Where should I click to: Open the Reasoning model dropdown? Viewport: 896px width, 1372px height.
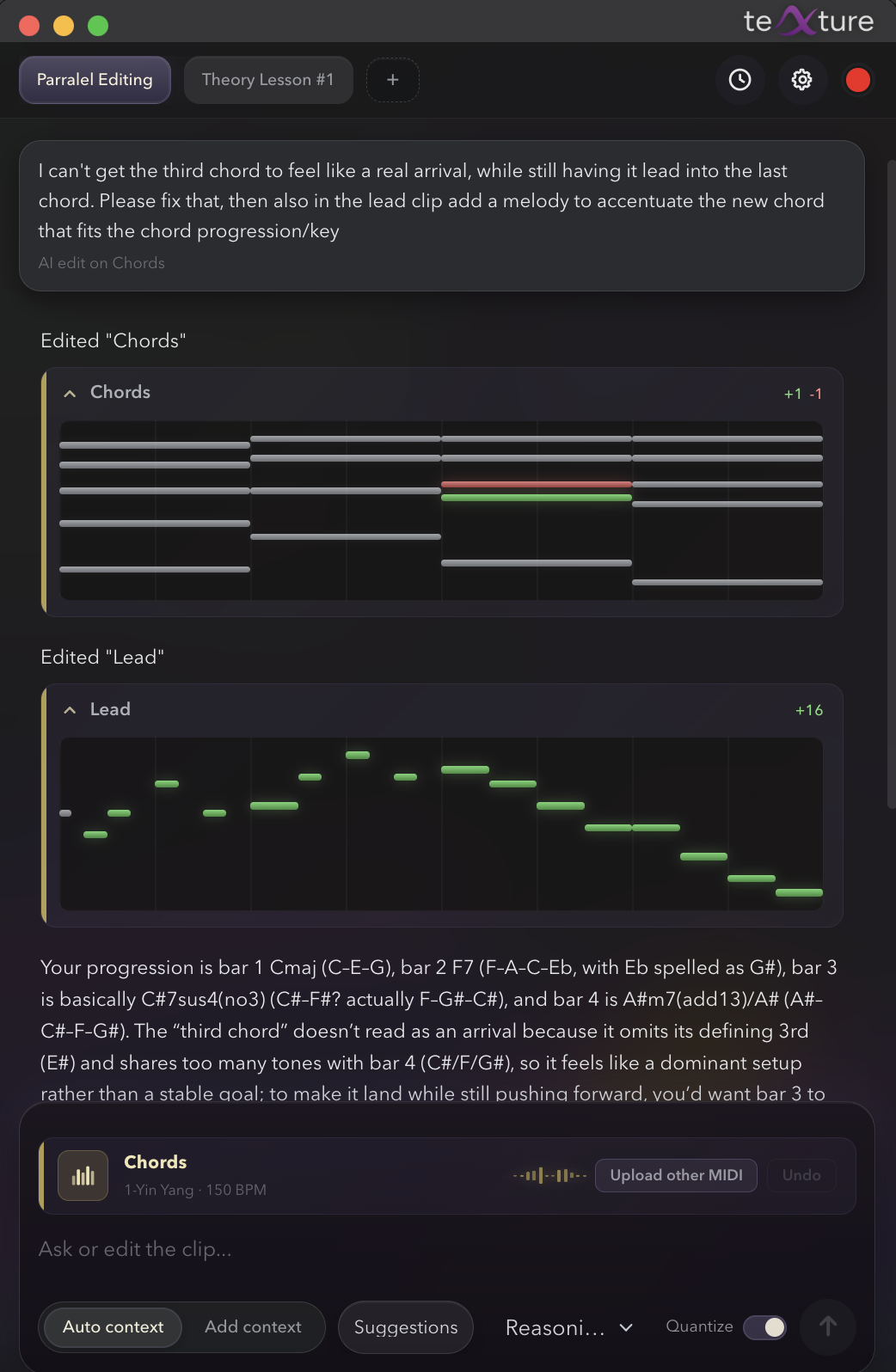click(569, 1327)
